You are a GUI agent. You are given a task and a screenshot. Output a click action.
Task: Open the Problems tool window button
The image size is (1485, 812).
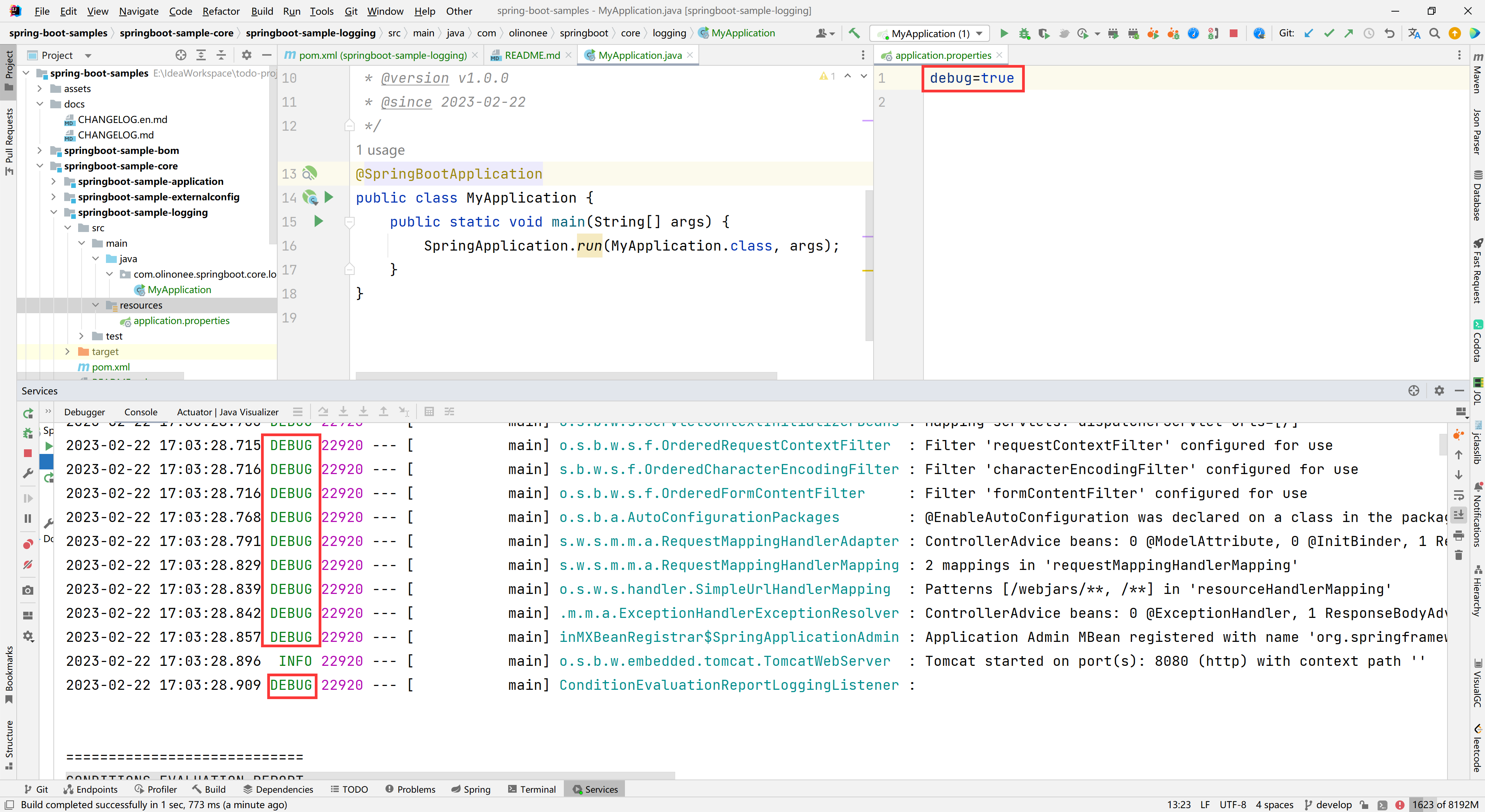click(410, 790)
